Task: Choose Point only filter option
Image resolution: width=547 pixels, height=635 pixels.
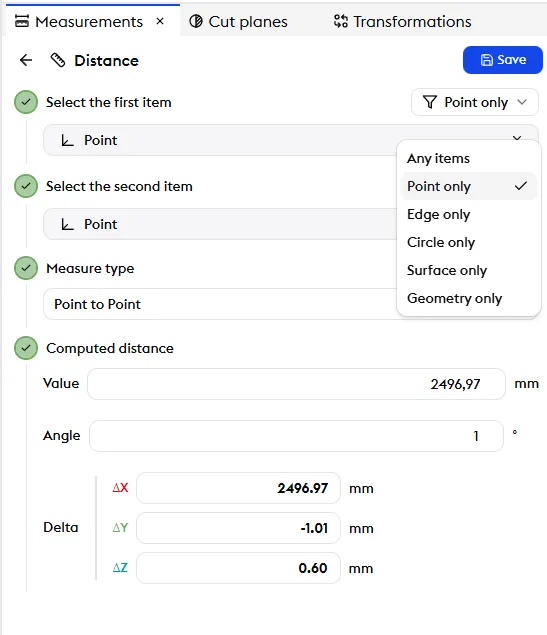Action: pyautogui.click(x=469, y=186)
